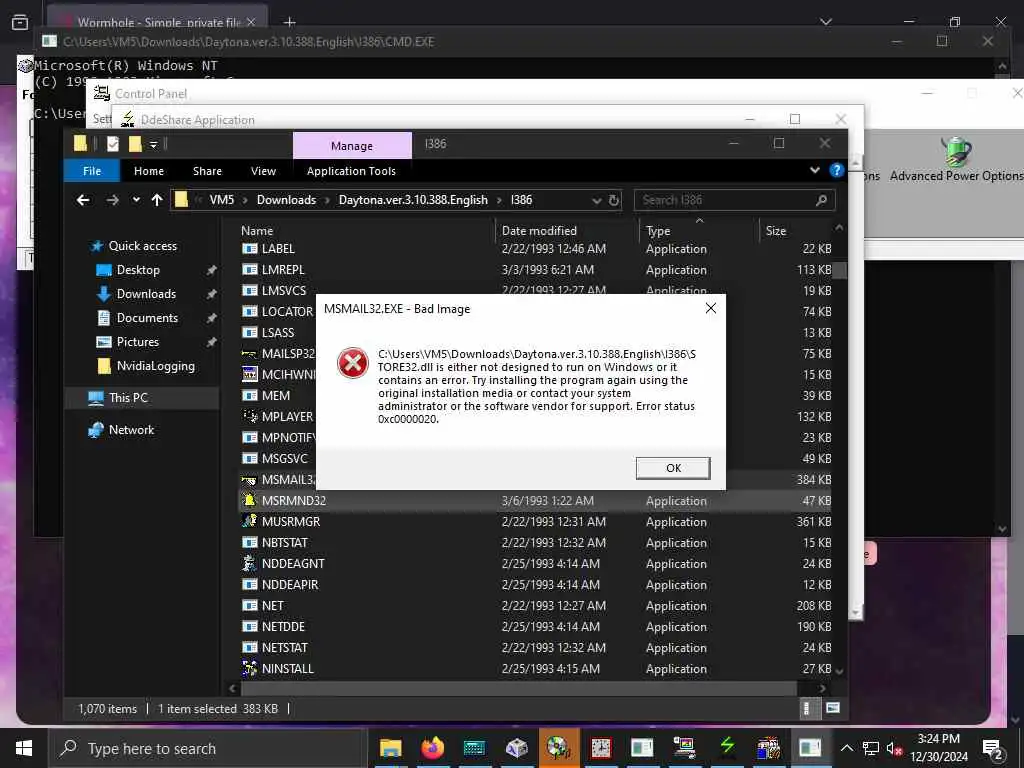Screen dimensions: 1024x768
Task: Switch to the Share ribbon tab
Action: tap(207, 170)
